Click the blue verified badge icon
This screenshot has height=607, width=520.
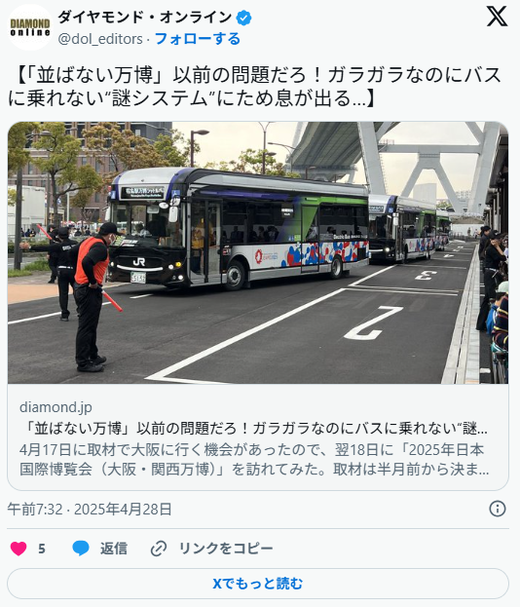click(244, 18)
